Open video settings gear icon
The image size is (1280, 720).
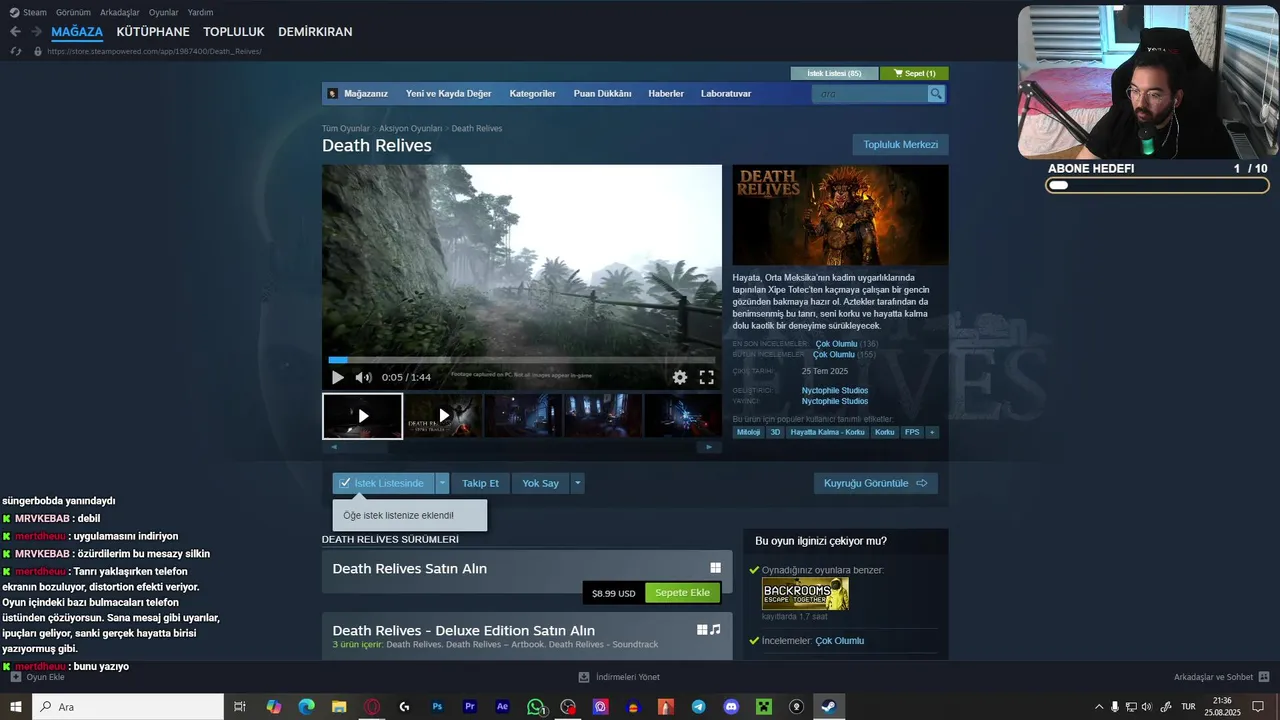point(680,377)
